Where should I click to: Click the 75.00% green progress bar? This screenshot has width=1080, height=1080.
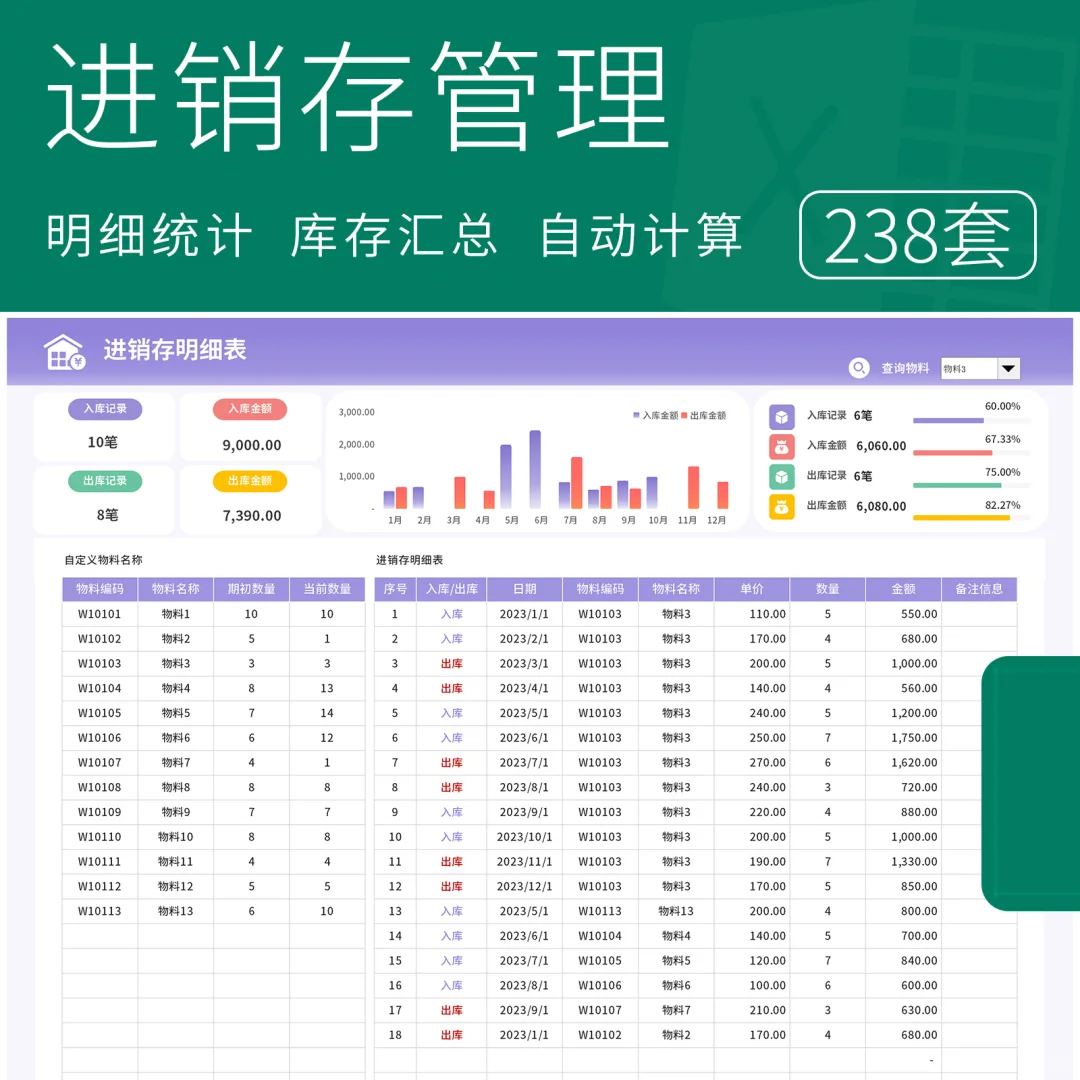point(957,486)
